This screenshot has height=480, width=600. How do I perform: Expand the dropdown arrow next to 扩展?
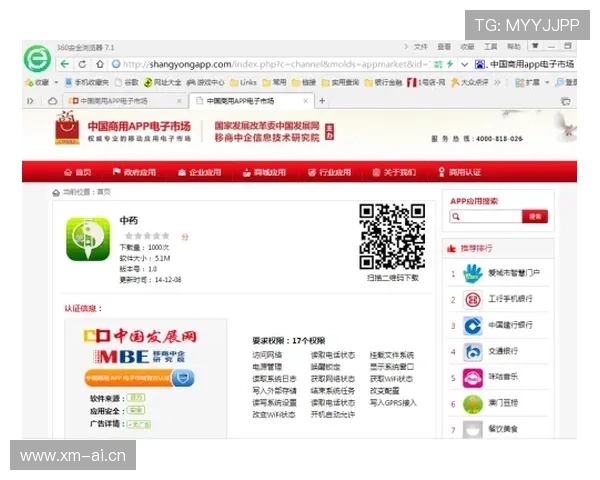[547, 82]
